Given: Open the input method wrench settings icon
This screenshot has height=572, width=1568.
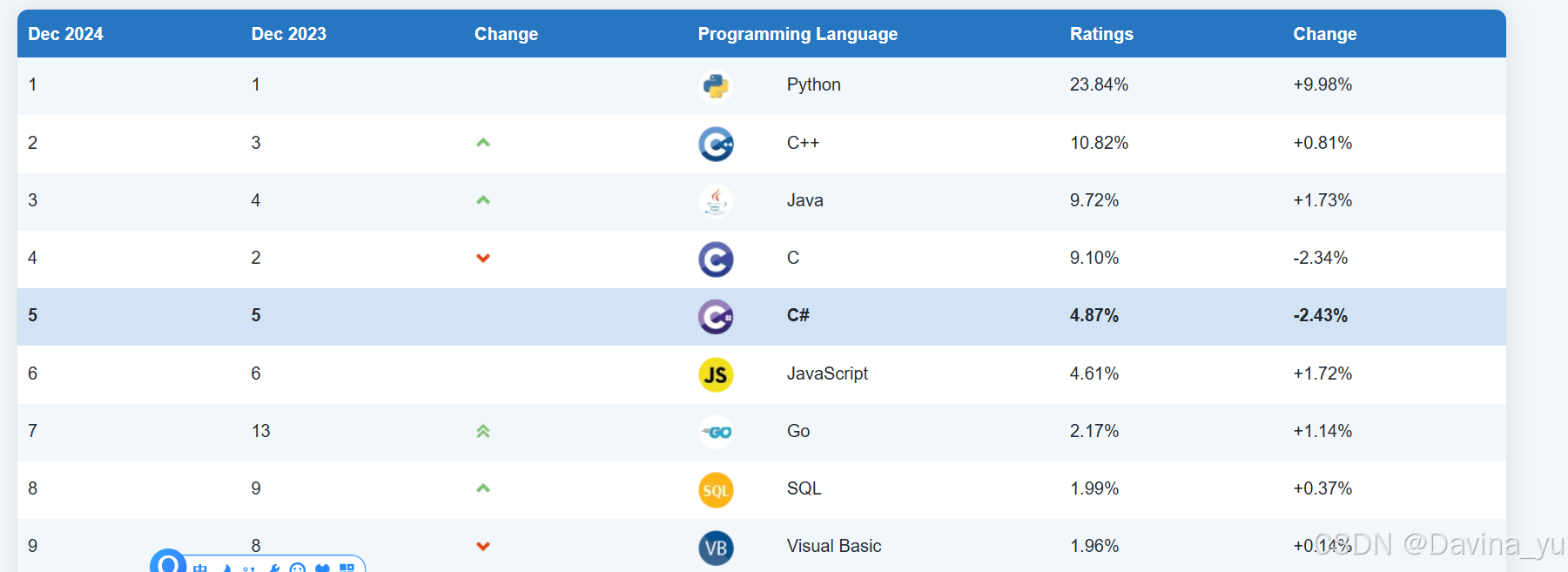Looking at the screenshot, I should pyautogui.click(x=273, y=568).
